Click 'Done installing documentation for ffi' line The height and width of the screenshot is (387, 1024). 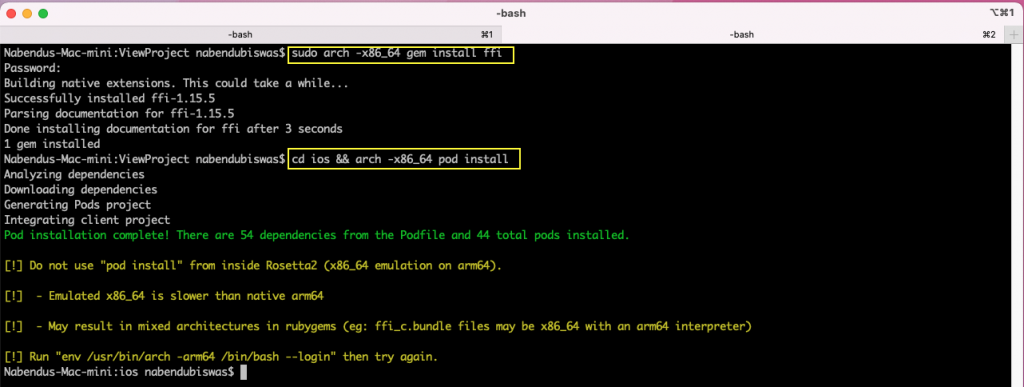[173, 129]
